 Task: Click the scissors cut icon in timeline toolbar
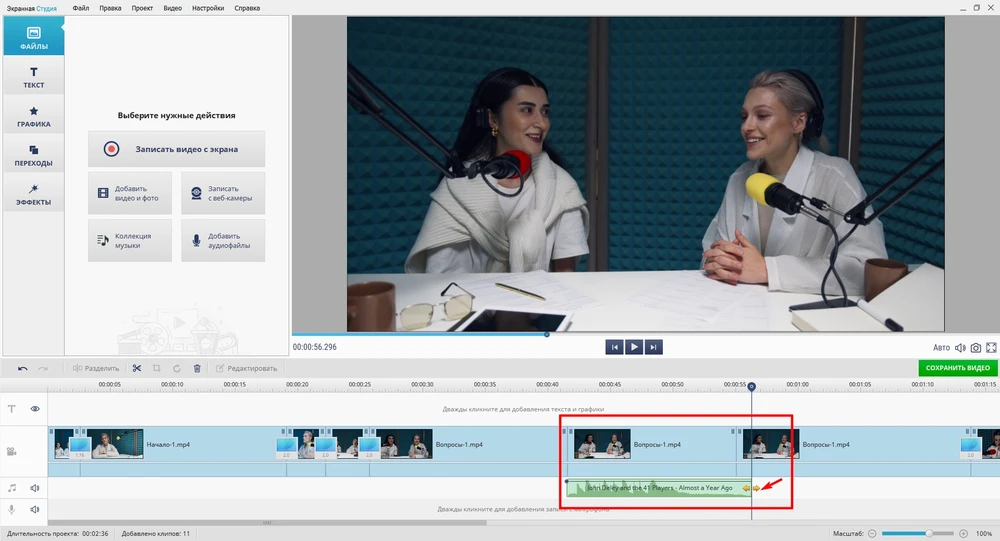(x=137, y=368)
